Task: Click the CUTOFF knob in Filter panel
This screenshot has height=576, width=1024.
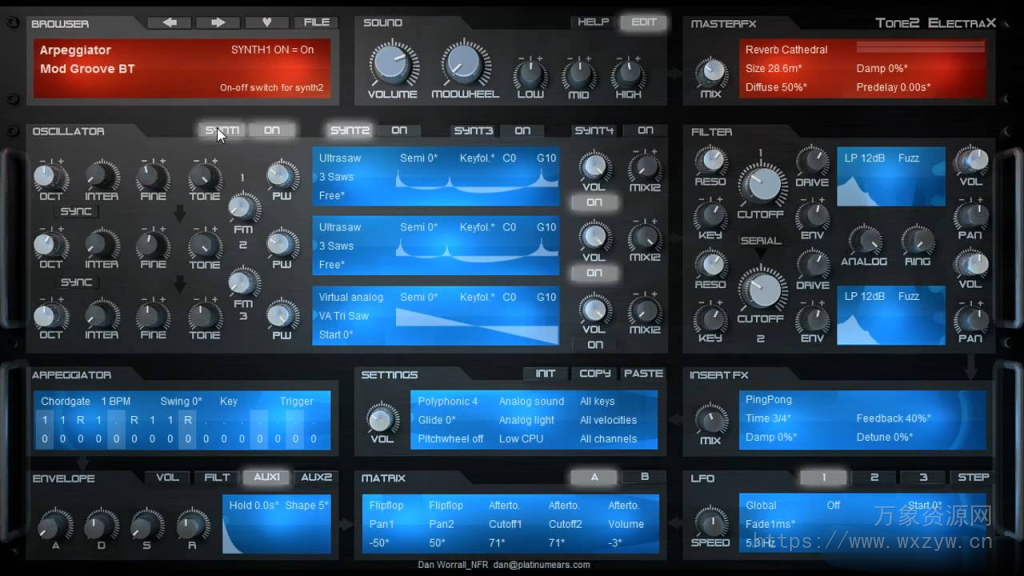Action: (x=761, y=182)
